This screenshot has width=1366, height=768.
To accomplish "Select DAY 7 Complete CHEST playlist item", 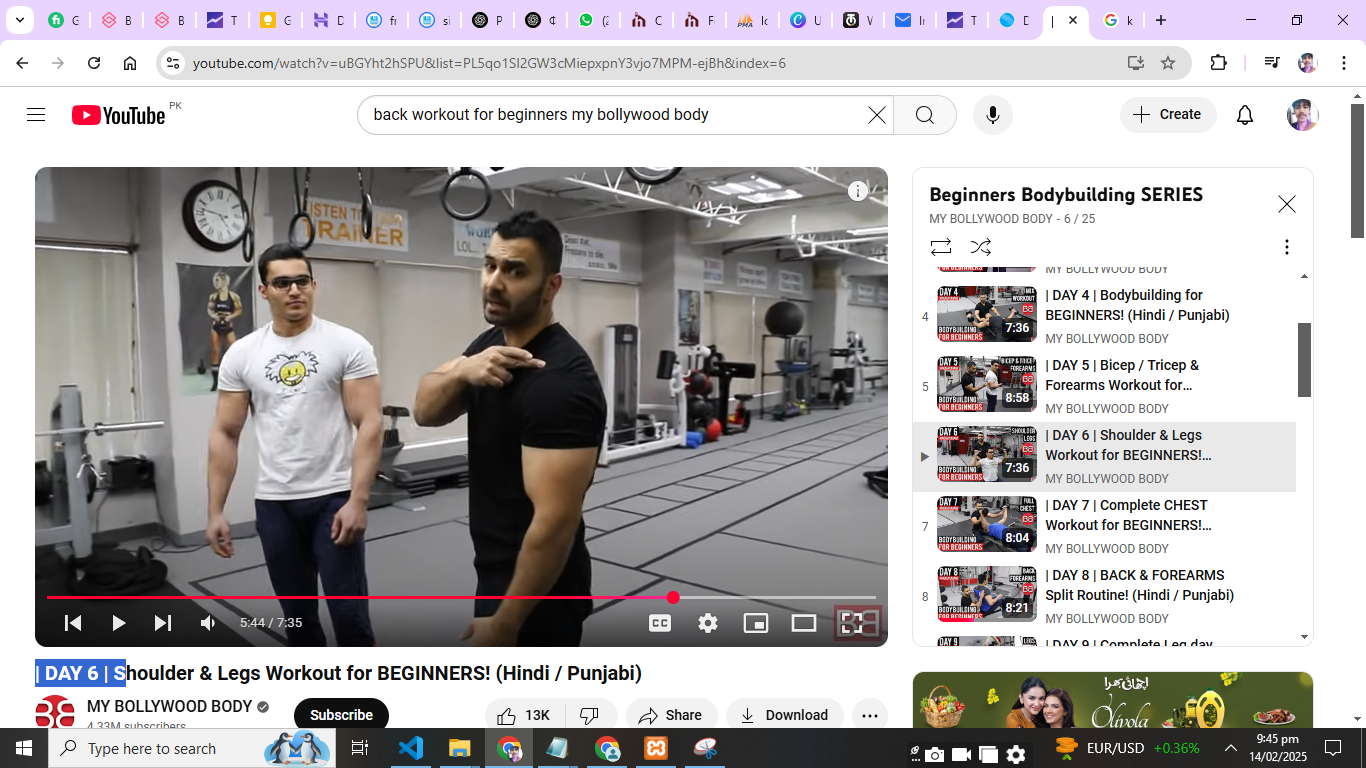I will pos(1126,515).
